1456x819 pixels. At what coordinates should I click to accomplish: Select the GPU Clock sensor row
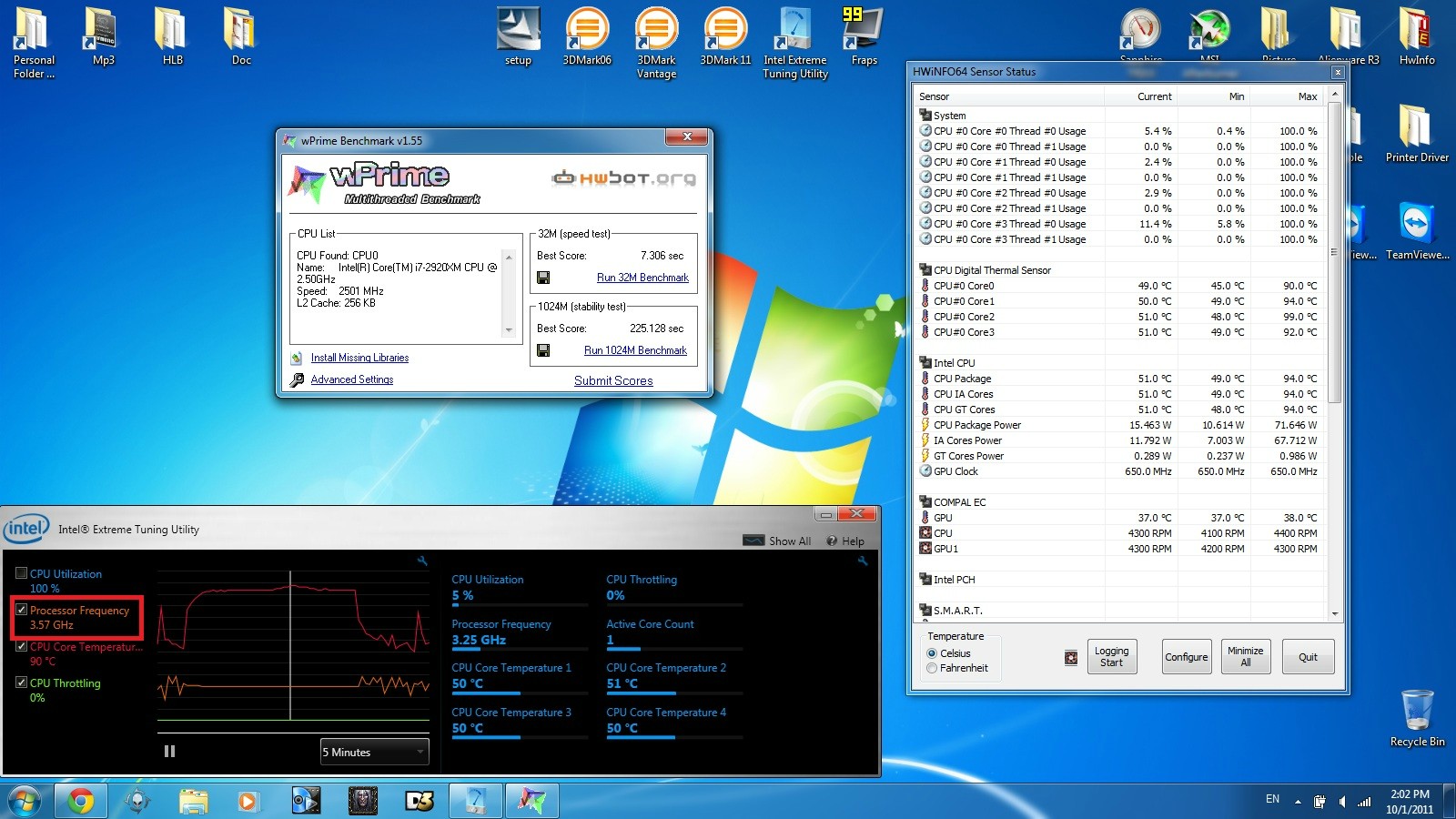1118,471
